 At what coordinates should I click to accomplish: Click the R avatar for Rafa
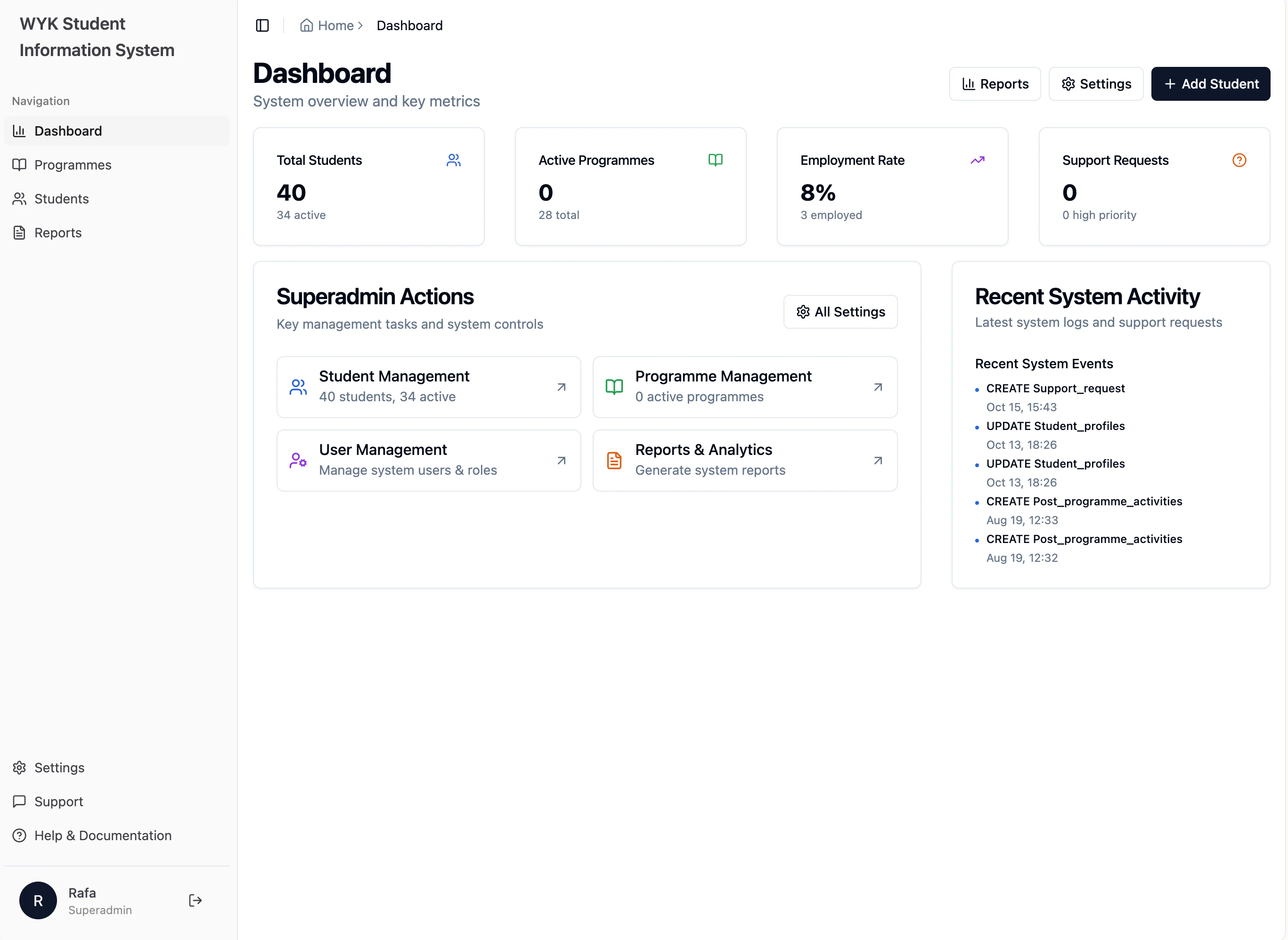(x=38, y=900)
